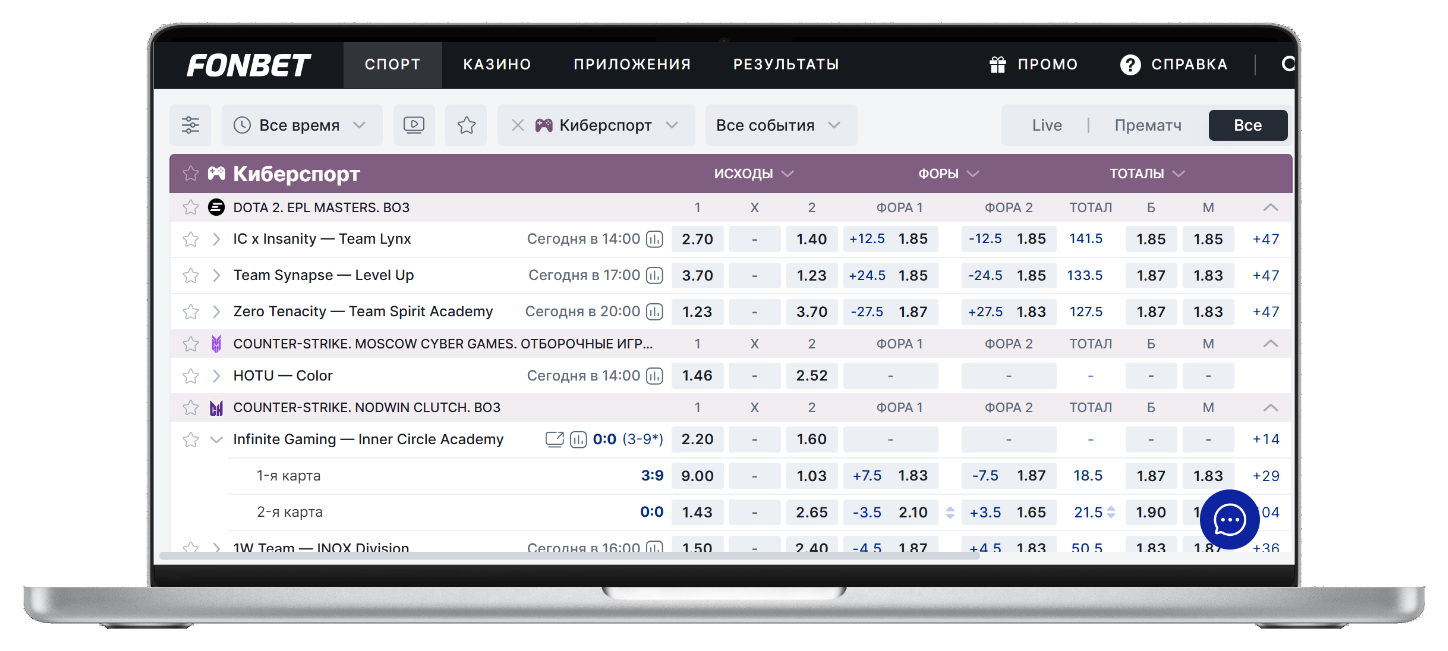Viewport: 1448px width, 651px height.
Task: Collapse the DOTA 2 EPL Masters section
Action: pos(1270,207)
